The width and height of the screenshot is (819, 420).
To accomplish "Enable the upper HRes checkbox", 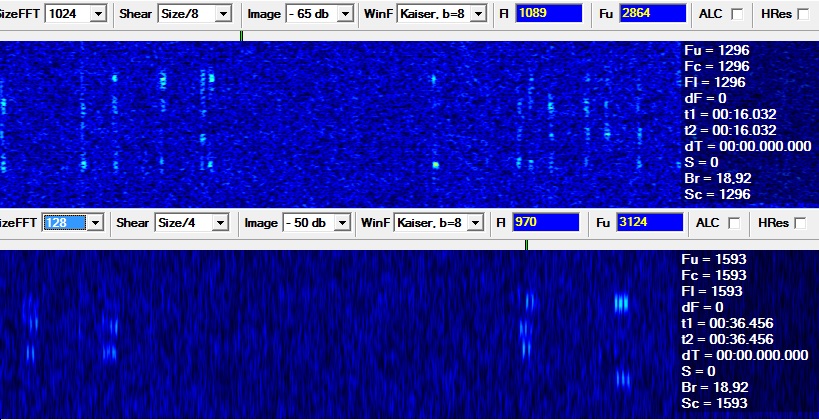I will pos(803,15).
